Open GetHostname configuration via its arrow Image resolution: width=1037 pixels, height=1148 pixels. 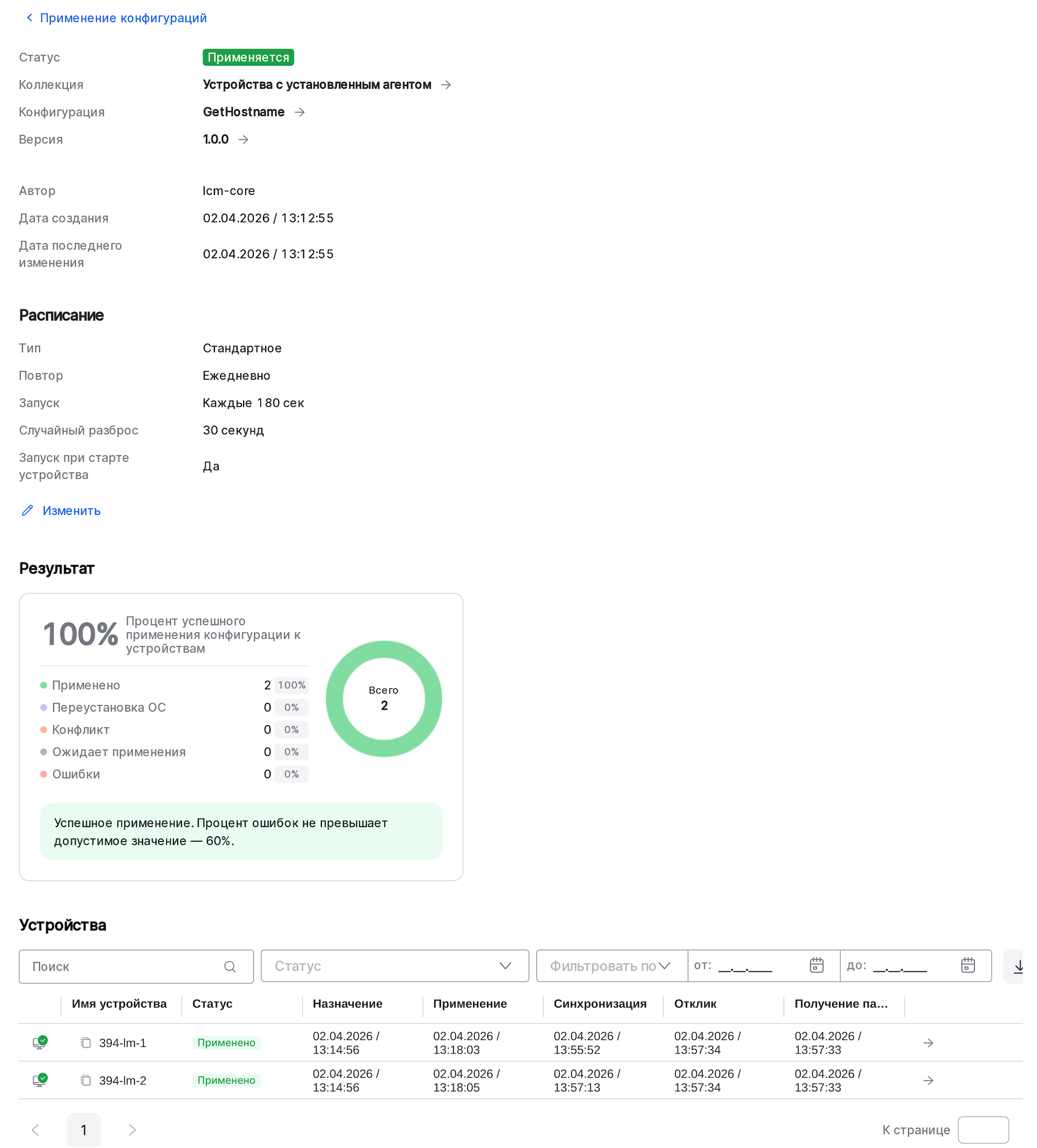pos(300,112)
